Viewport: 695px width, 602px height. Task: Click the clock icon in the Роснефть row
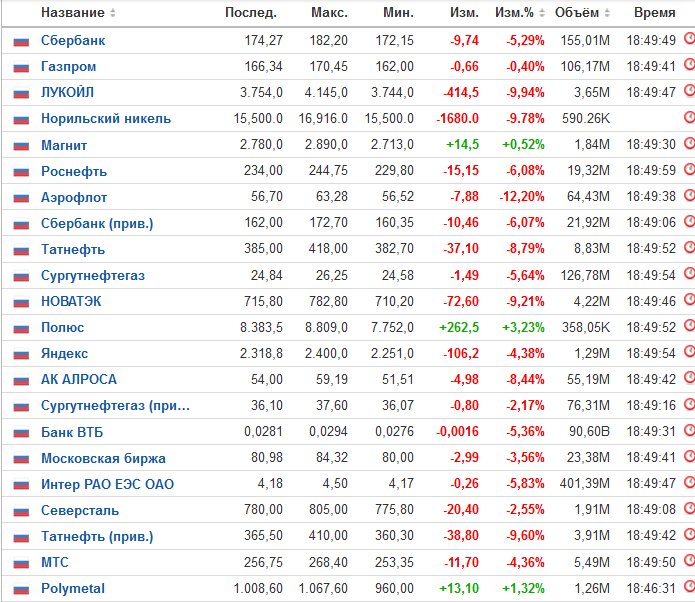[689, 169]
